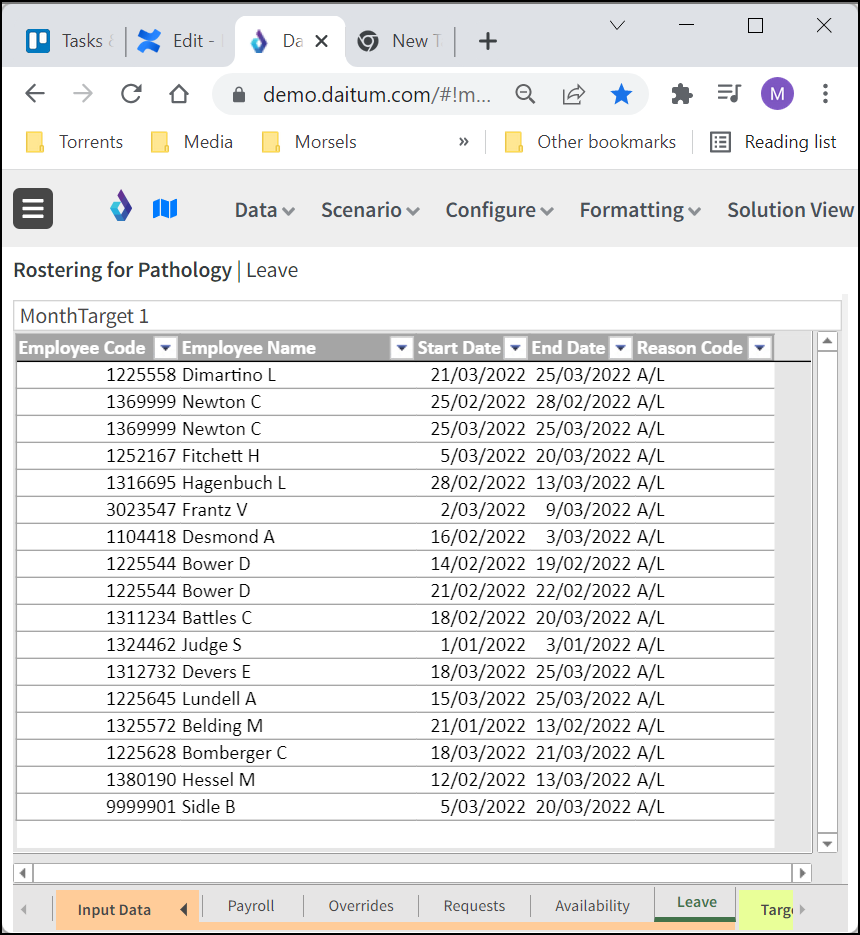Viewport: 860px width, 935px height.
Task: Expand the Employee Code column filter
Action: tap(166, 348)
